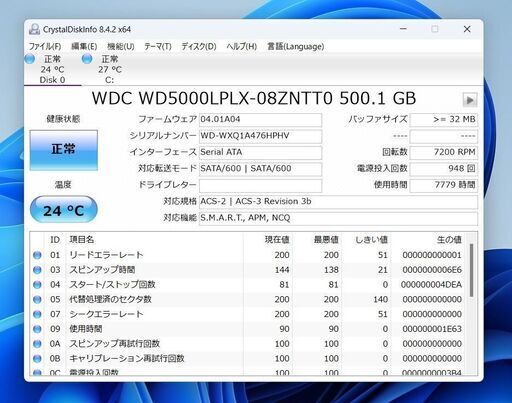Open the テーマ(T) menu
Image resolution: width=512 pixels, height=403 pixels.
[158, 46]
